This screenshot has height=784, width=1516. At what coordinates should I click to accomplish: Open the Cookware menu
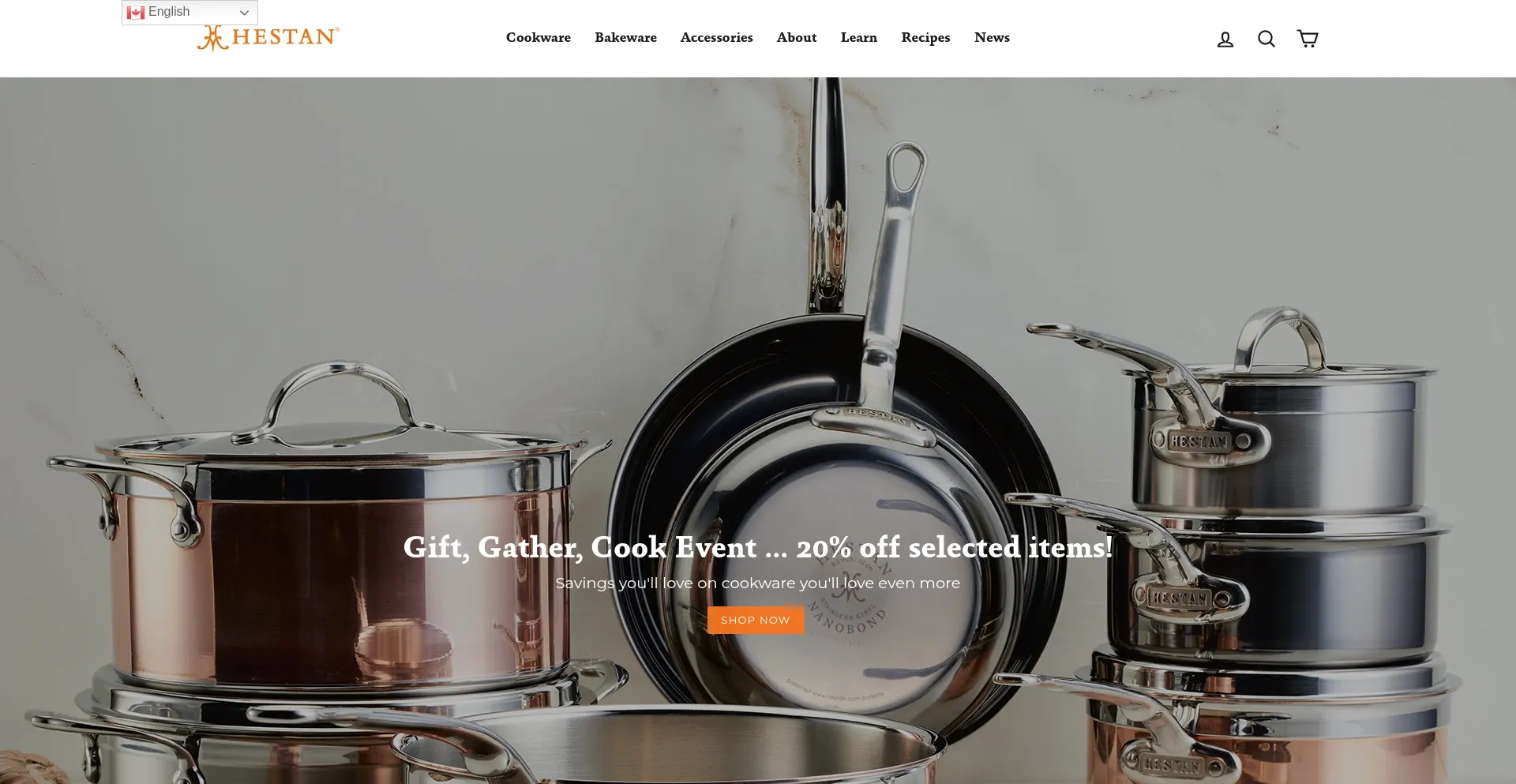tap(538, 38)
